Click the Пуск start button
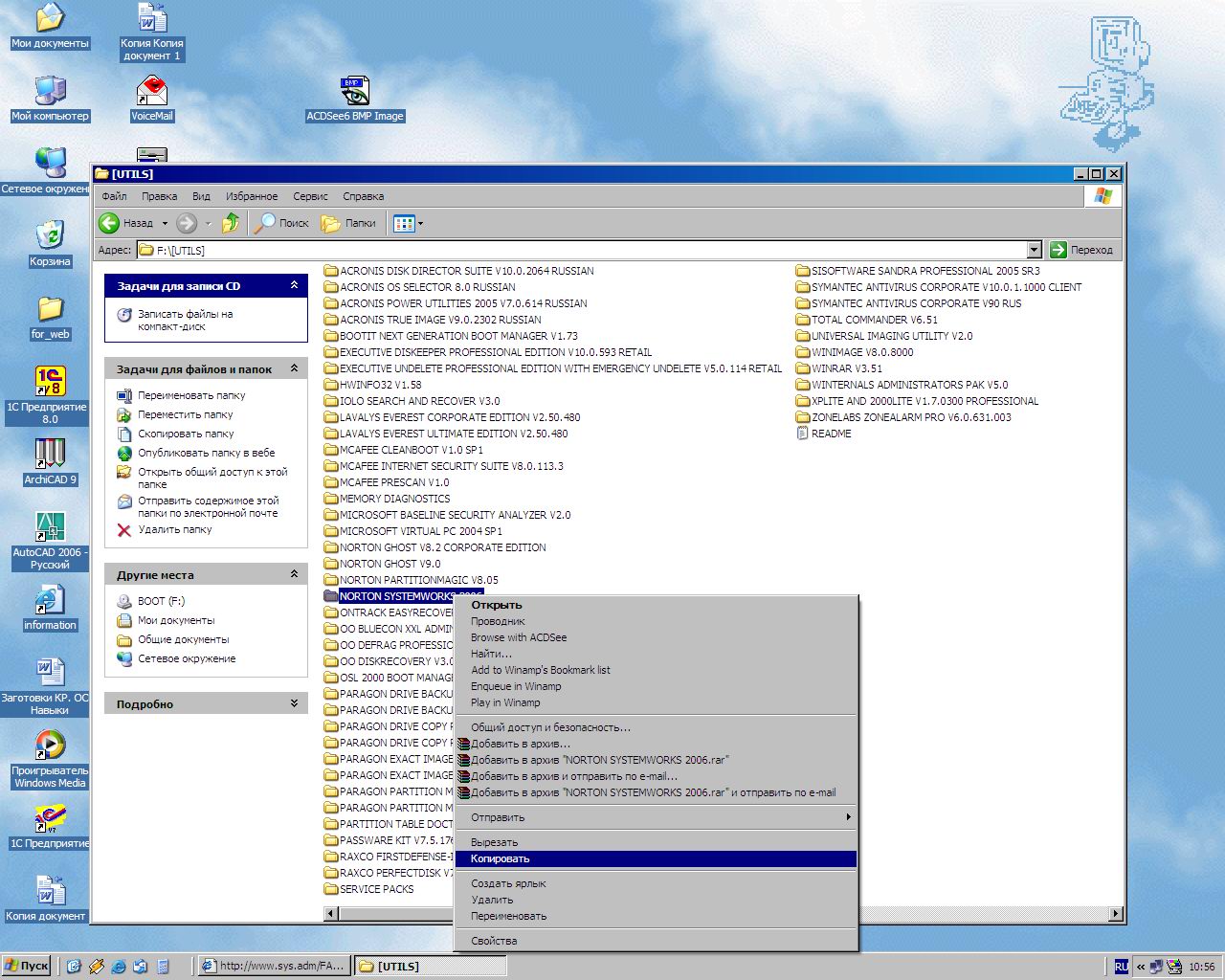The height and width of the screenshot is (980, 1225). click(x=27, y=966)
